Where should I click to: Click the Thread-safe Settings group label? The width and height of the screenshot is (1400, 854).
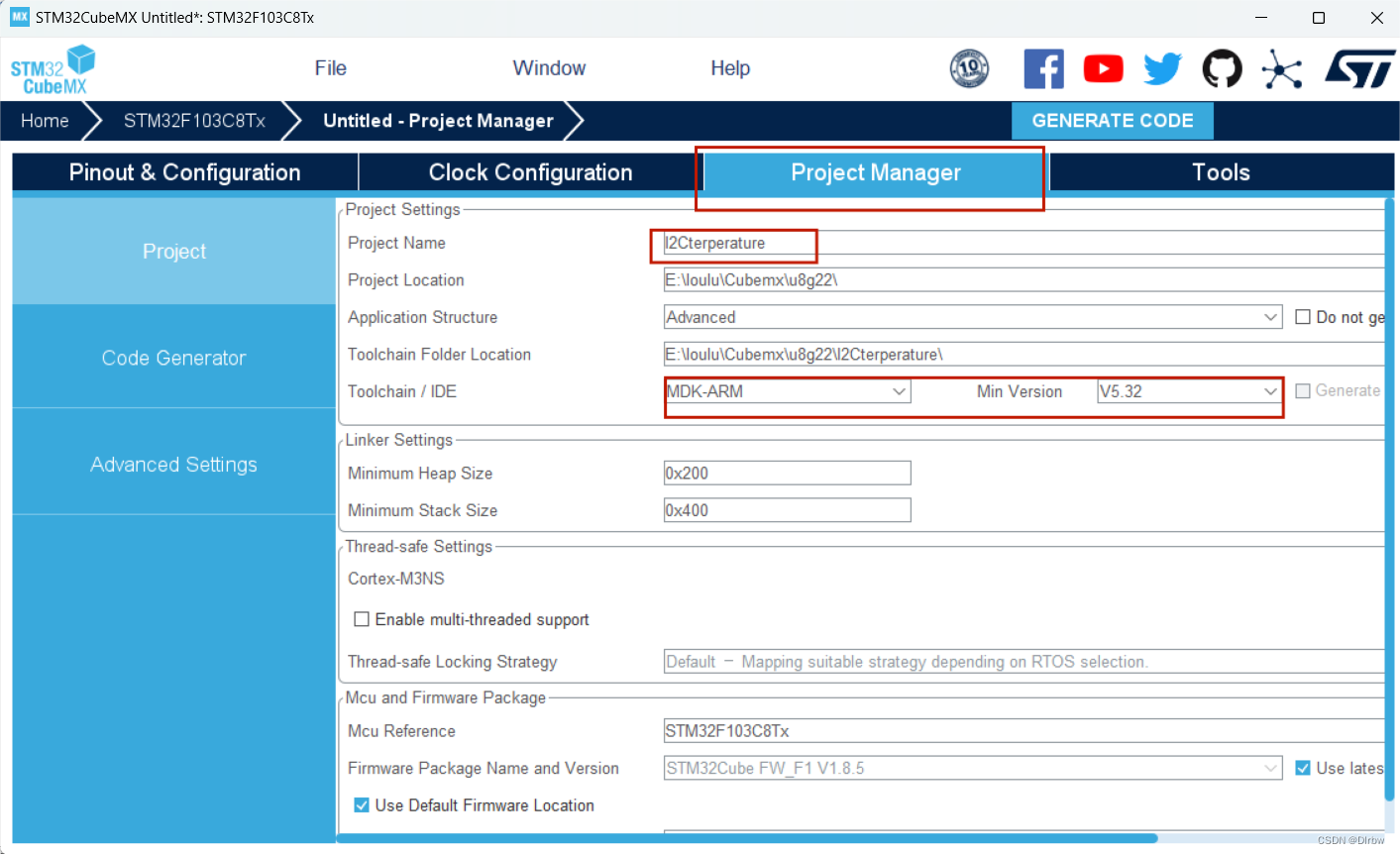418,547
